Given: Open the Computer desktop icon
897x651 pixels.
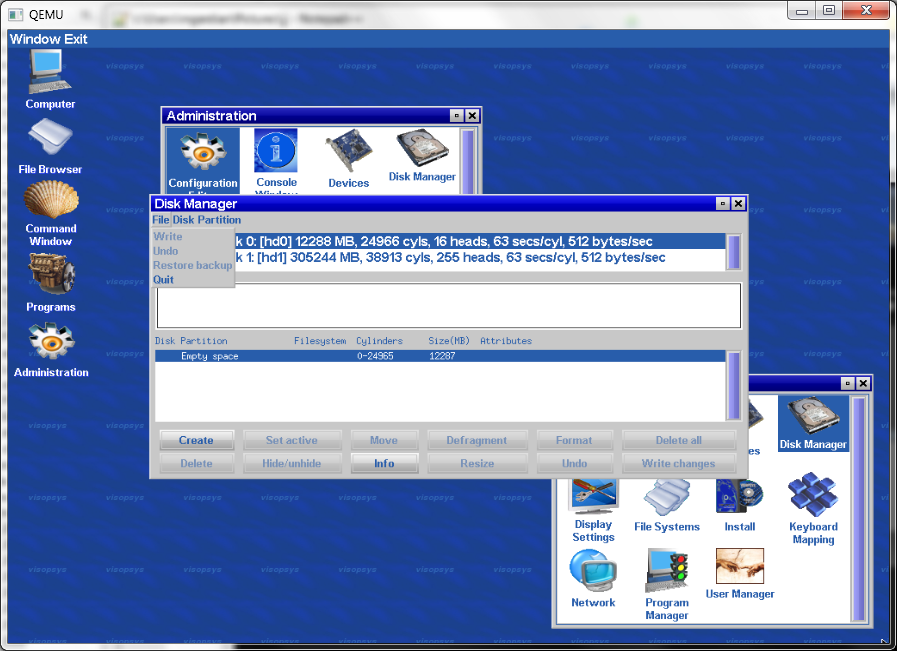Looking at the screenshot, I should pyautogui.click(x=50, y=80).
